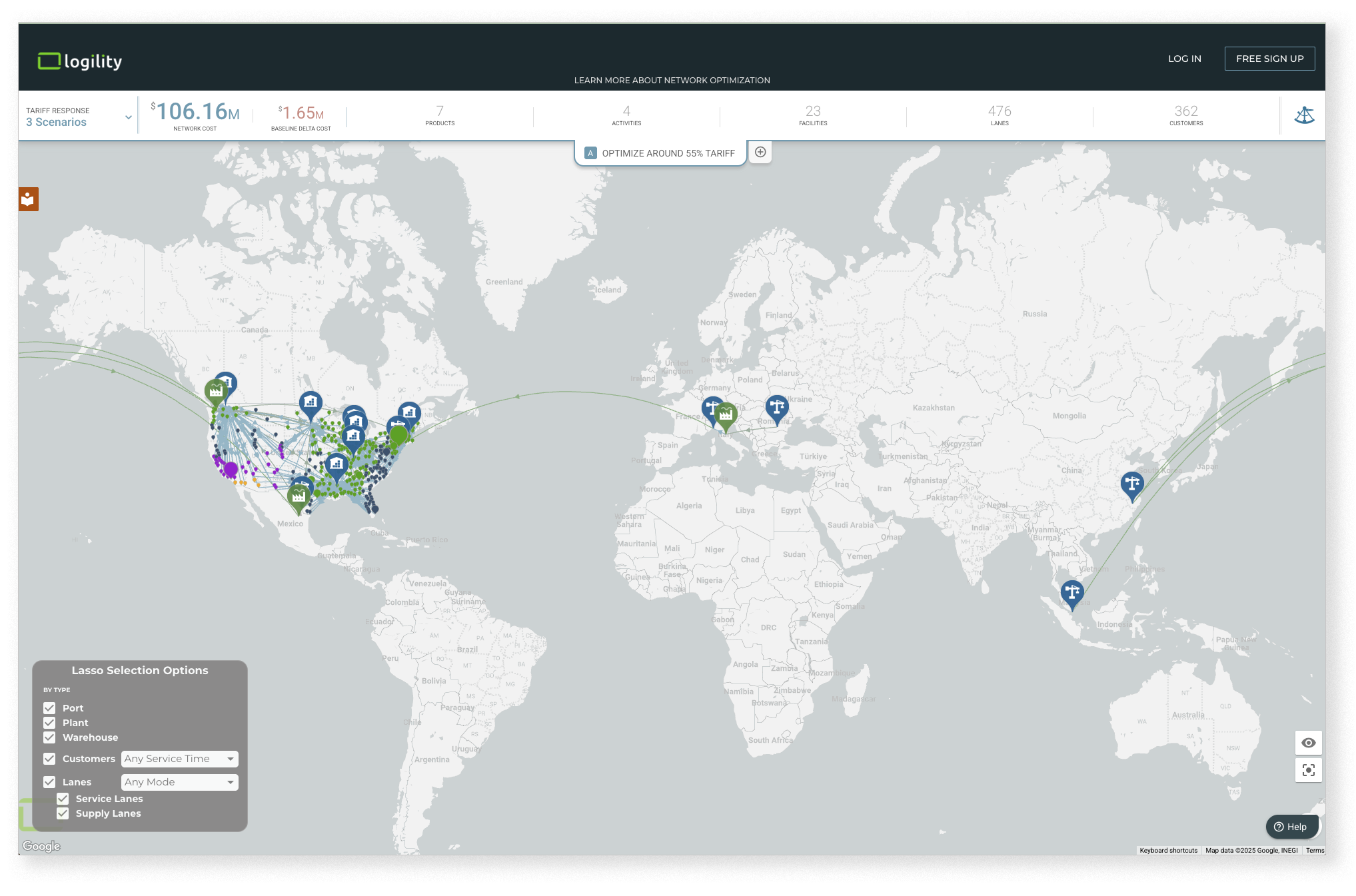This screenshot has width=1356, height=896.
Task: Uncheck the Warehouse checkbox
Action: [49, 737]
